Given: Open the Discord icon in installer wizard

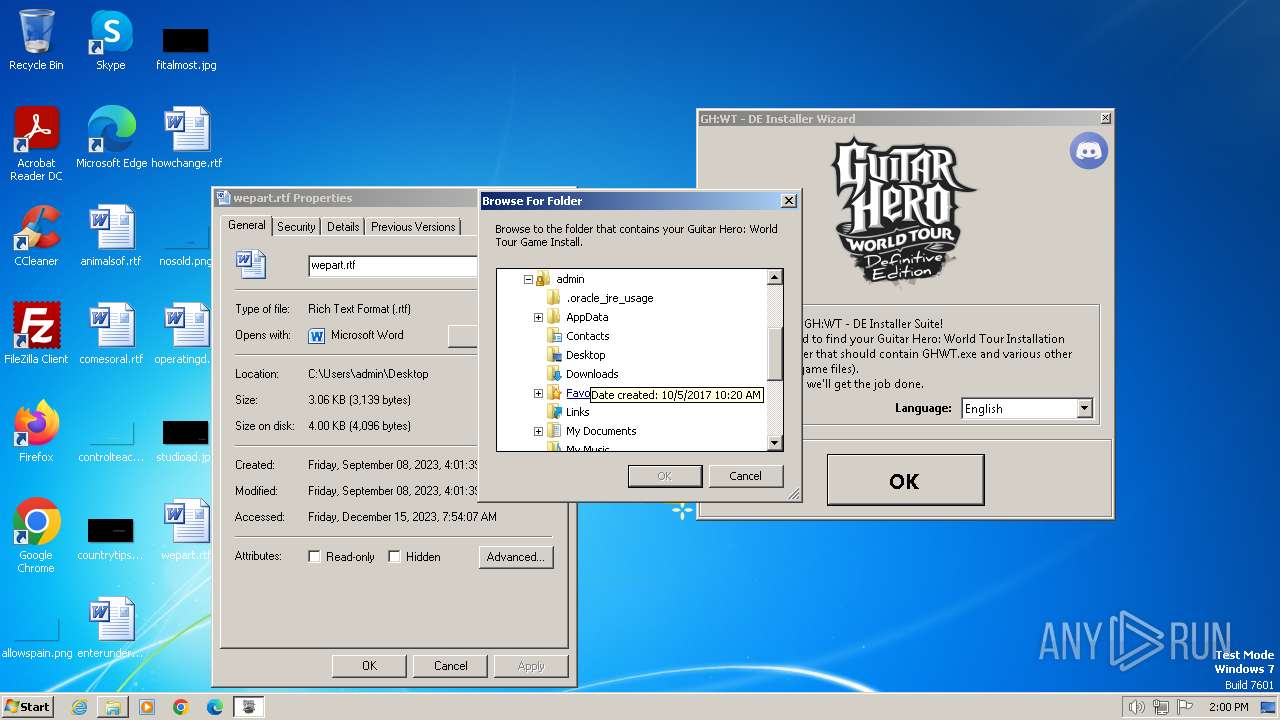Looking at the screenshot, I should pos(1088,151).
